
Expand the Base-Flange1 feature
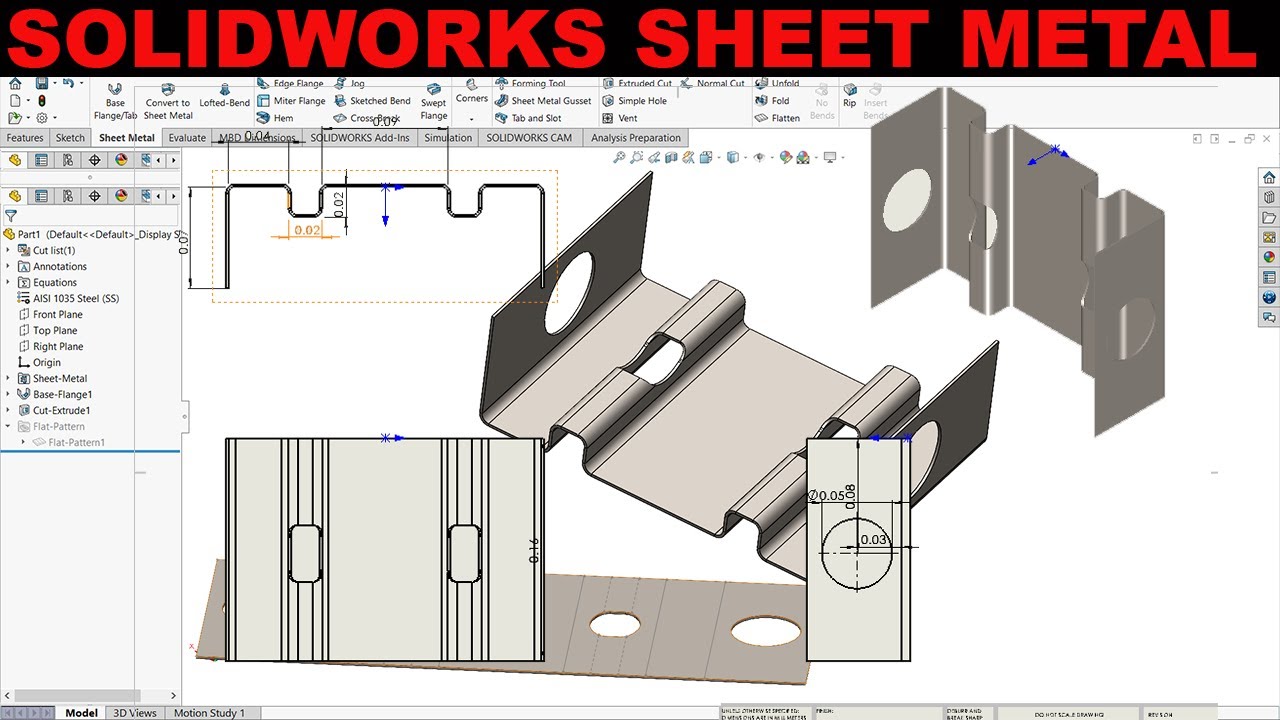click(9, 394)
